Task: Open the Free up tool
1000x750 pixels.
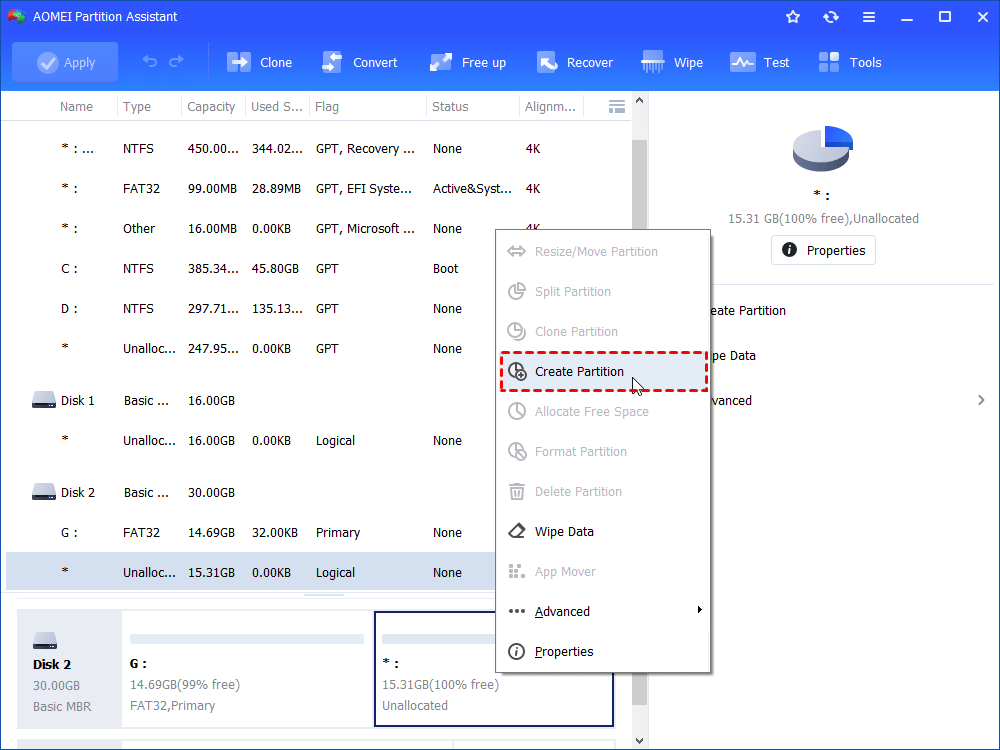Action: (x=467, y=62)
